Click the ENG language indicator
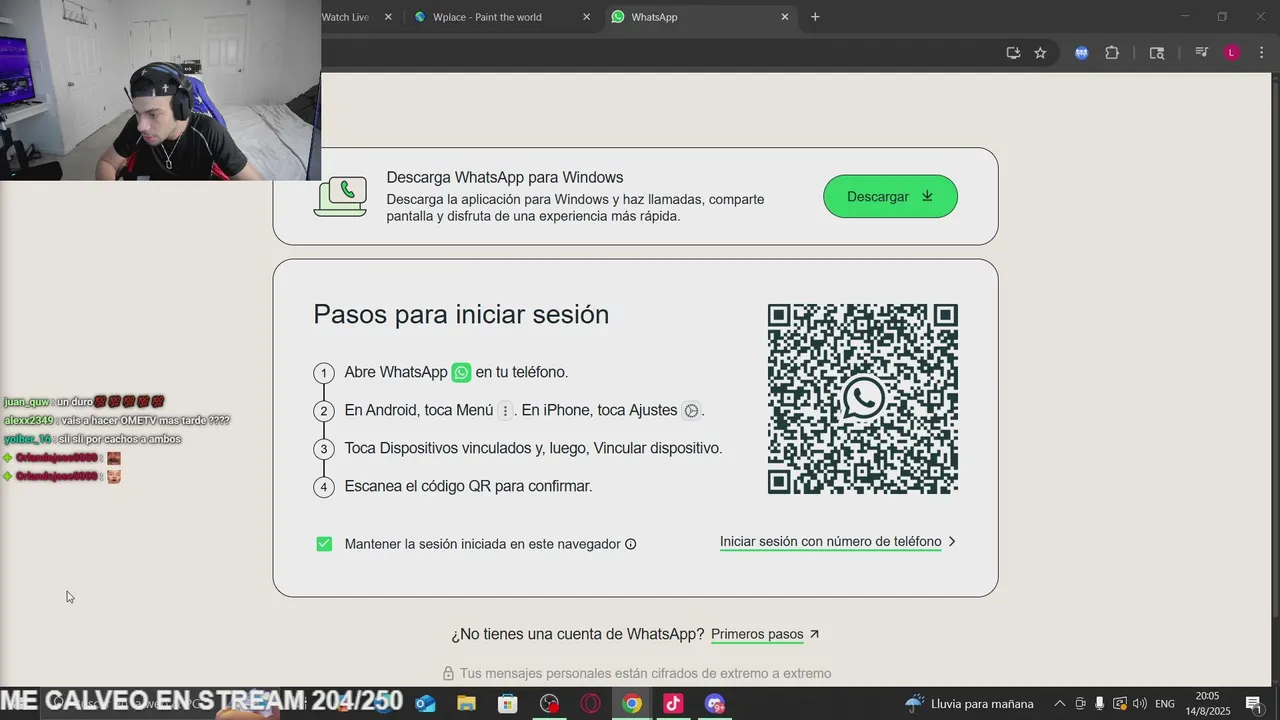 tap(1165, 703)
